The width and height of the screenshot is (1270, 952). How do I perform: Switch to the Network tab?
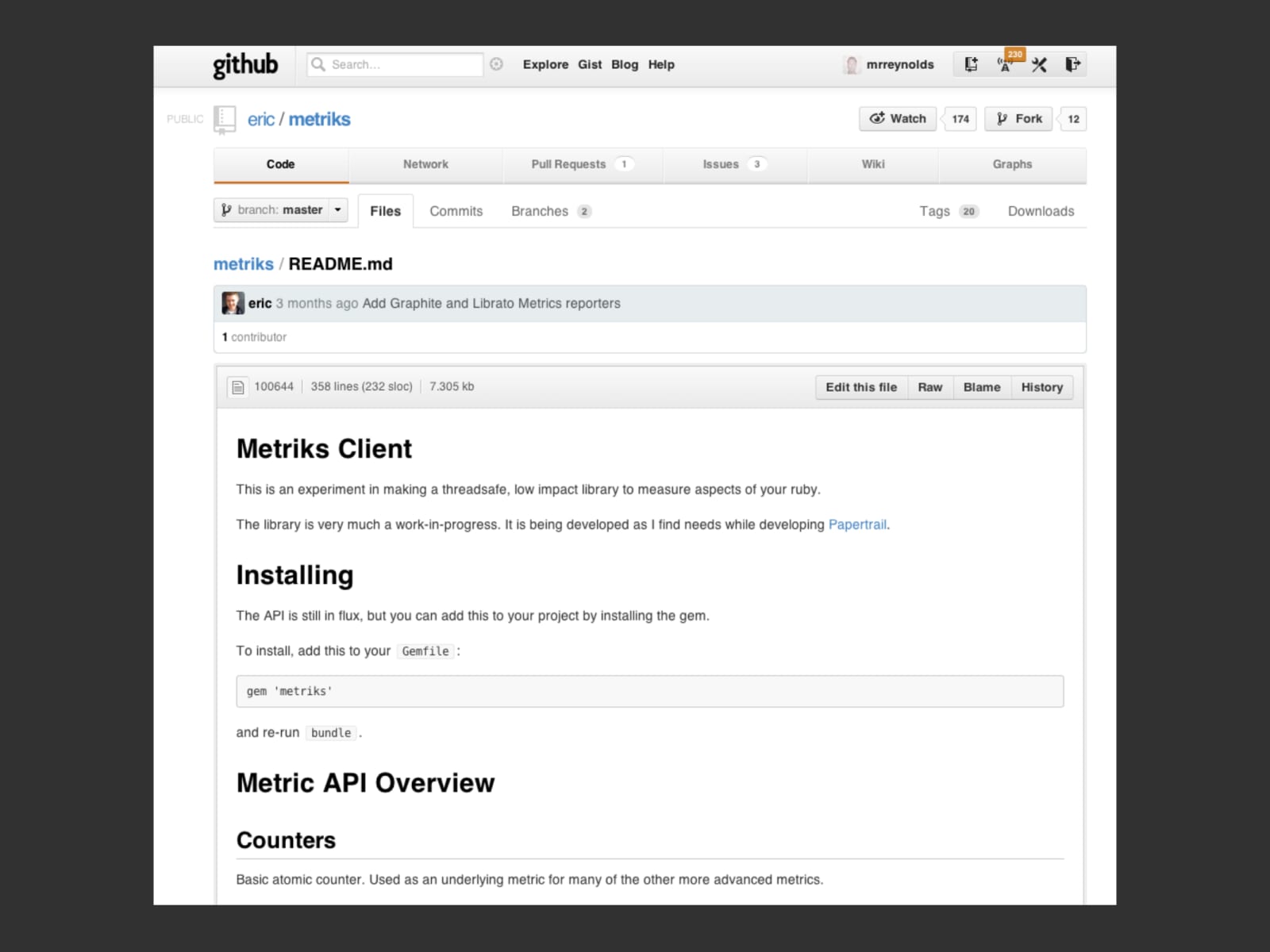tap(425, 164)
